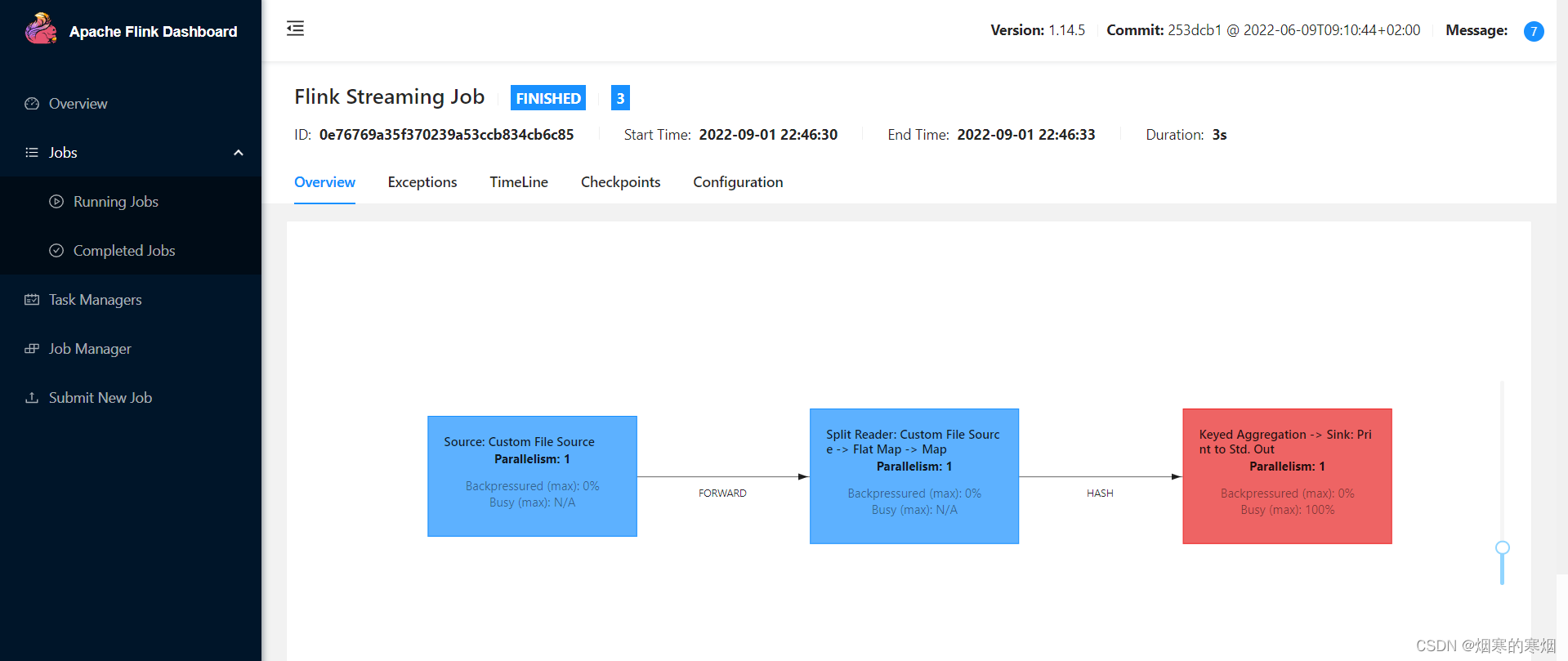Screen dimensions: 1568x661
Task: Click the Version 1.14.5 text
Action: [1038, 30]
